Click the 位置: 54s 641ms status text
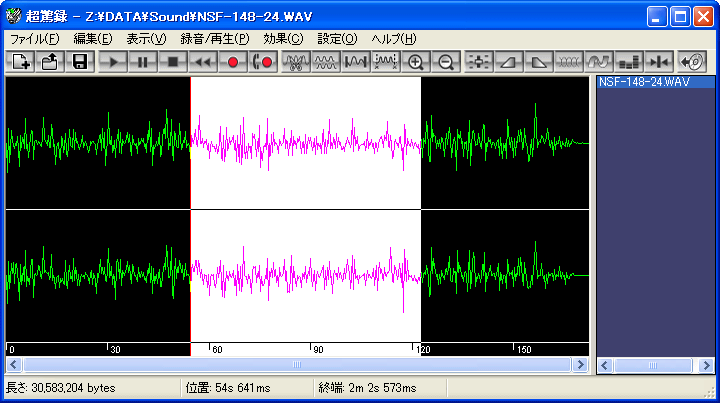This screenshot has height=403, width=720. point(228,388)
